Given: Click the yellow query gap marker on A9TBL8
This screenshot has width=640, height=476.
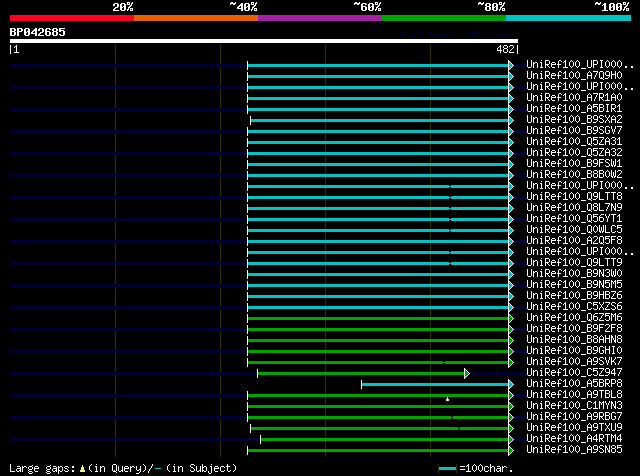Looking at the screenshot, I should [448, 399].
